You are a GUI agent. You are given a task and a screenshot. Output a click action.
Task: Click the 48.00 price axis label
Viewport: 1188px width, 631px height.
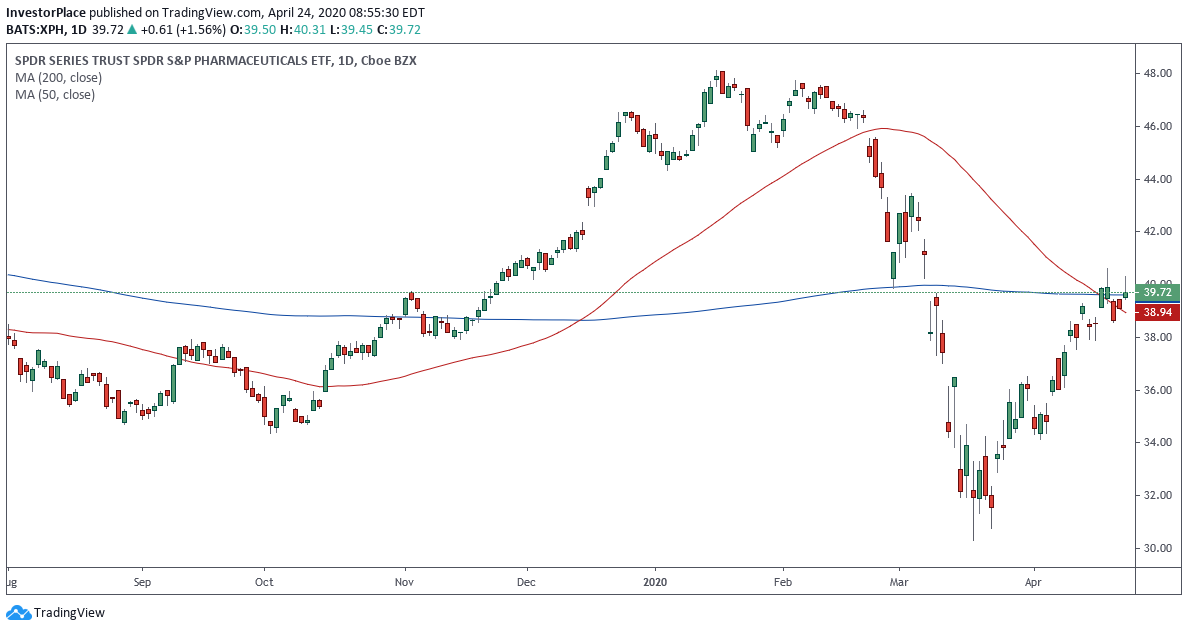point(1158,74)
